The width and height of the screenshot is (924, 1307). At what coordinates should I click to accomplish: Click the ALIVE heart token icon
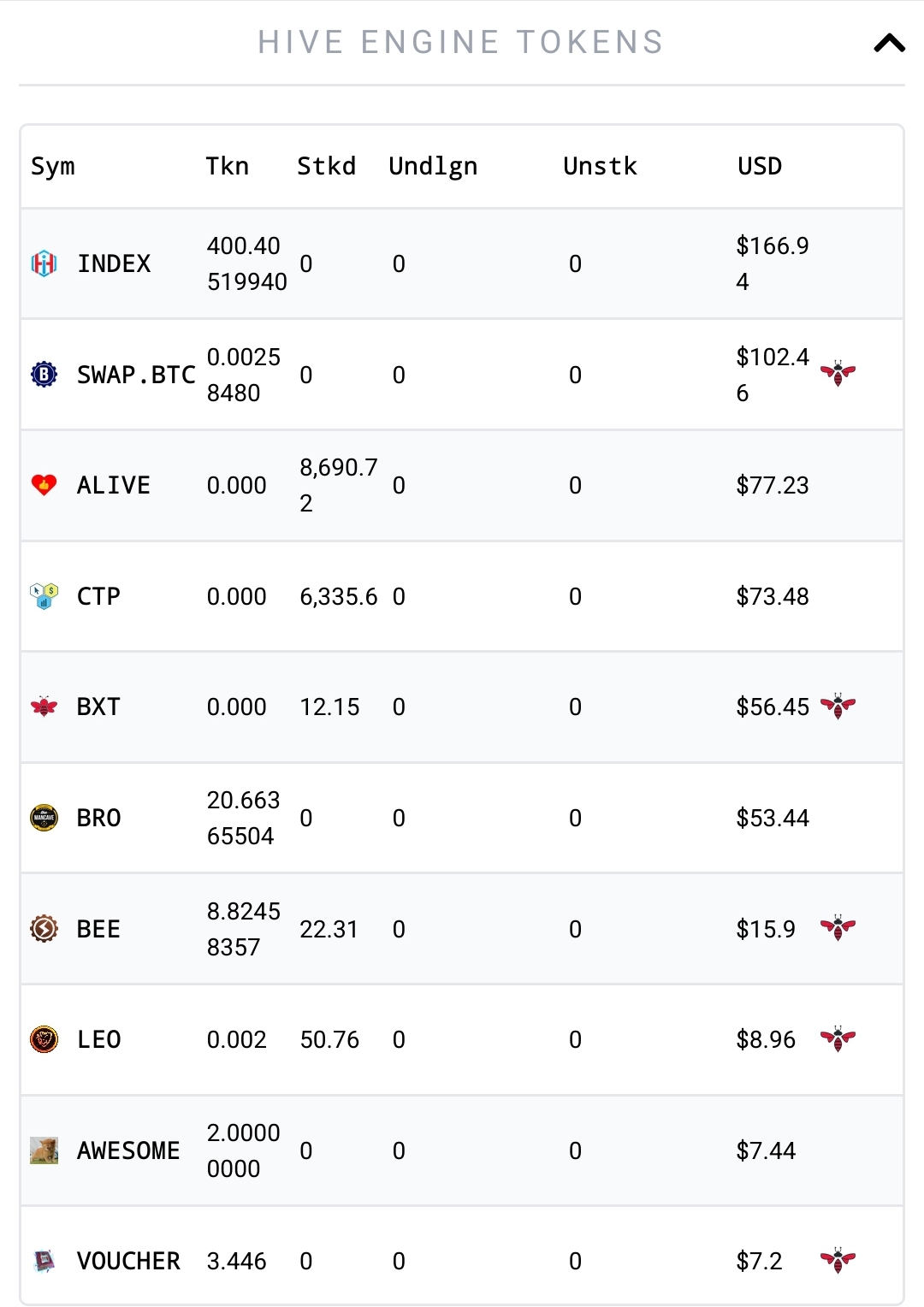click(44, 485)
